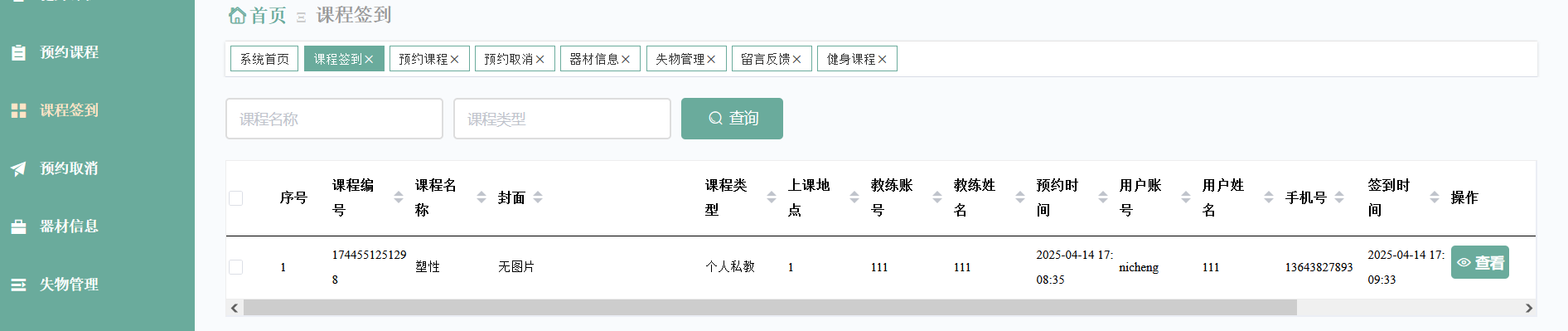This screenshot has width=1568, height=331.
Task: Open 课程签到 in the sidebar
Action: pyautogui.click(x=70, y=110)
